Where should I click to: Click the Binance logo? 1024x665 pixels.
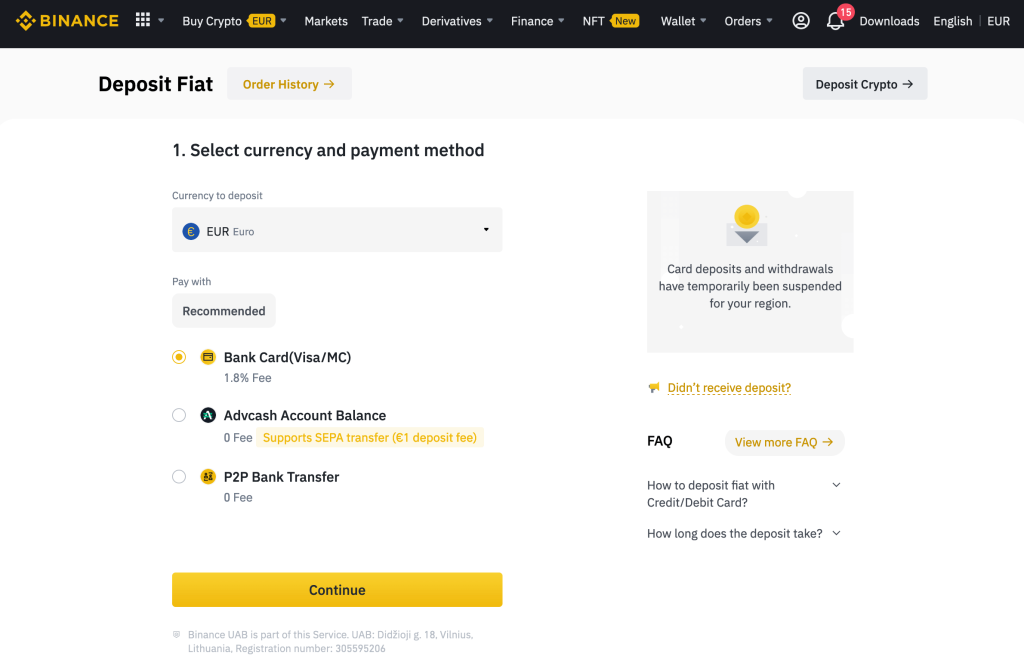pyautogui.click(x=67, y=21)
